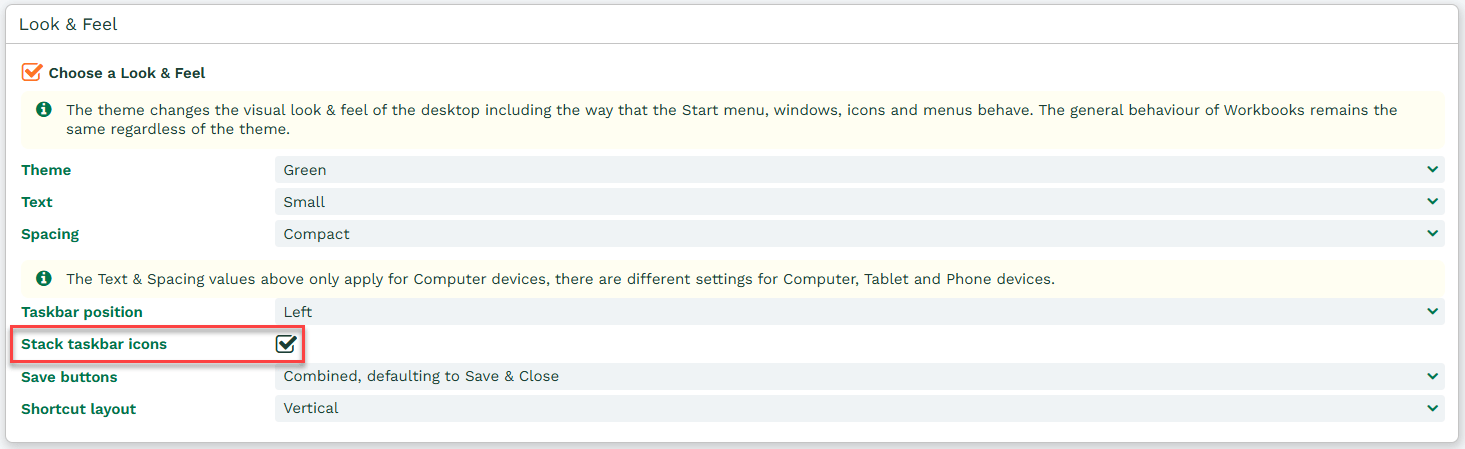The width and height of the screenshot is (1465, 449).
Task: Click the Choose a Look & Feel label text
Action: click(x=127, y=73)
